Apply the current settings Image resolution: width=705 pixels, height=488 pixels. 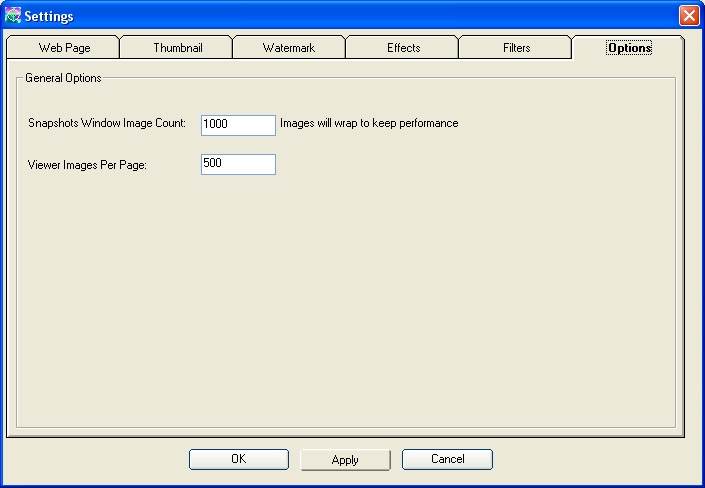[x=345, y=460]
